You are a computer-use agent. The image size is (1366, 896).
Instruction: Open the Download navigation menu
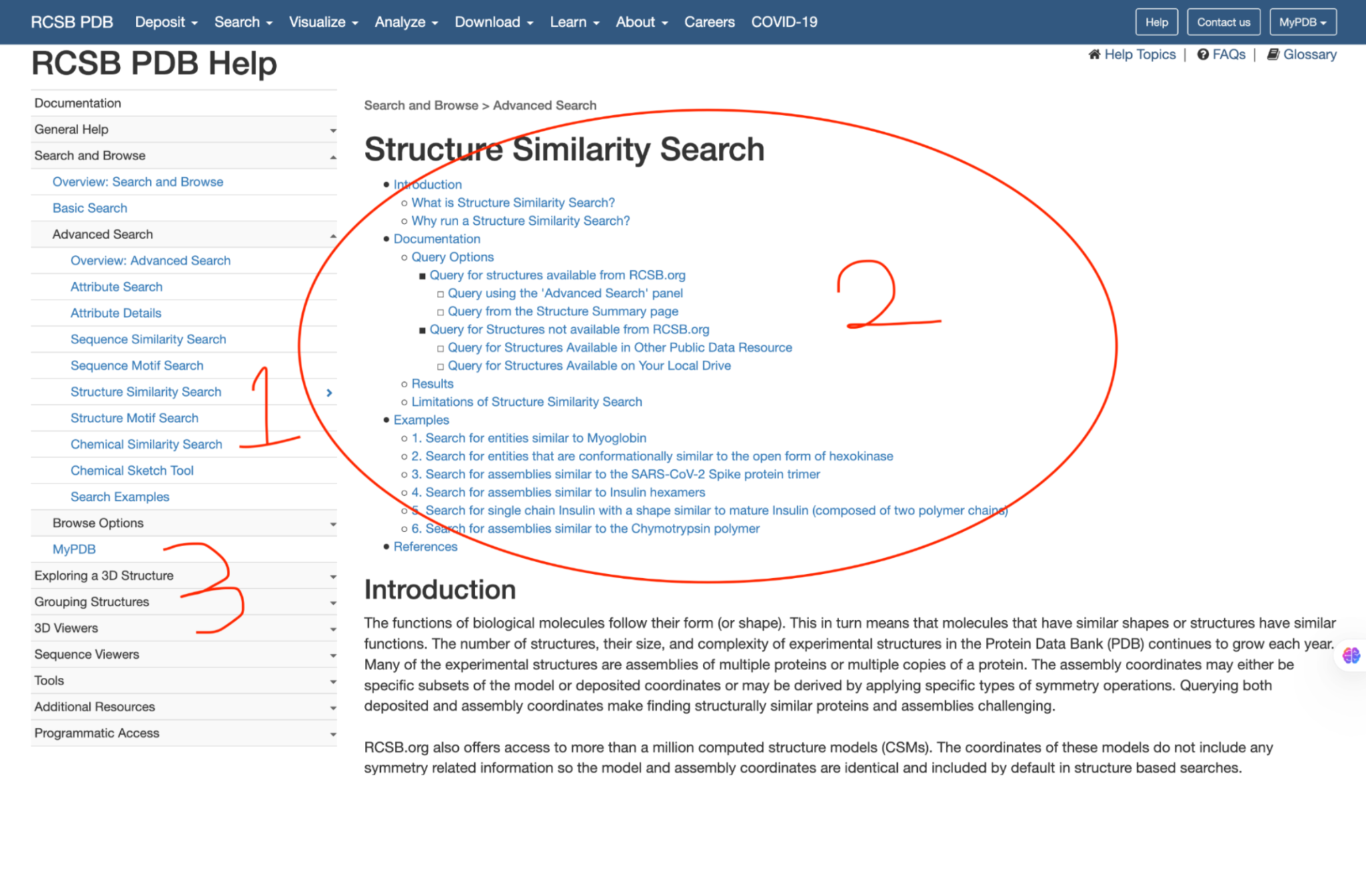click(x=494, y=22)
